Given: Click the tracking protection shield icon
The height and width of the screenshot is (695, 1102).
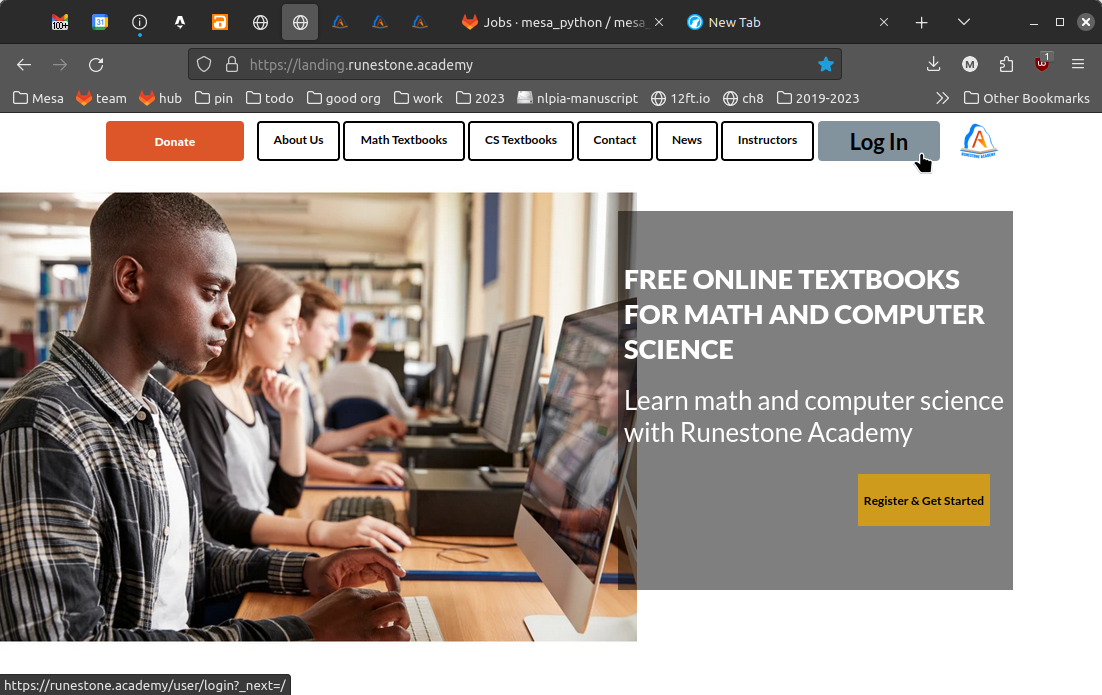Looking at the screenshot, I should tap(204, 64).
